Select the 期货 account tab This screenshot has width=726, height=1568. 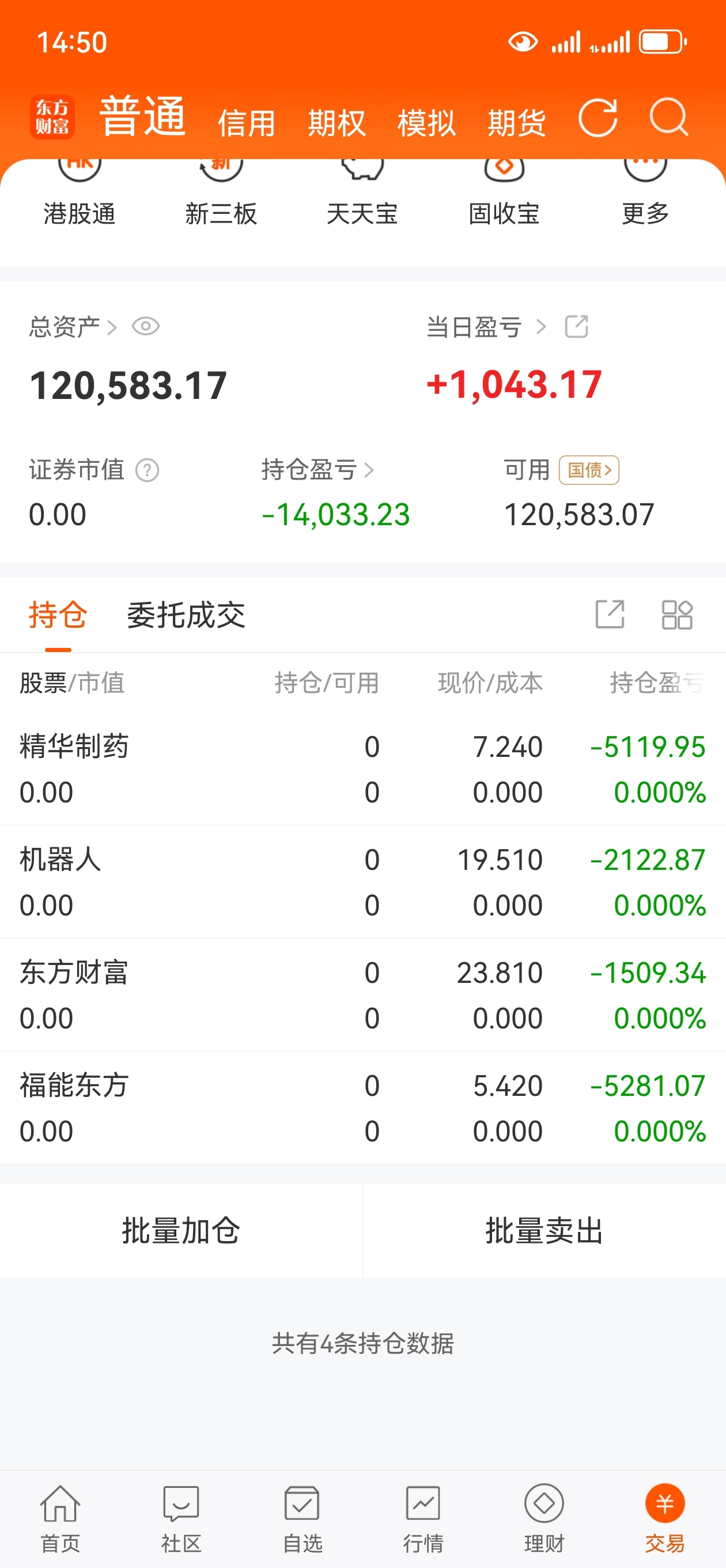pyautogui.click(x=517, y=123)
